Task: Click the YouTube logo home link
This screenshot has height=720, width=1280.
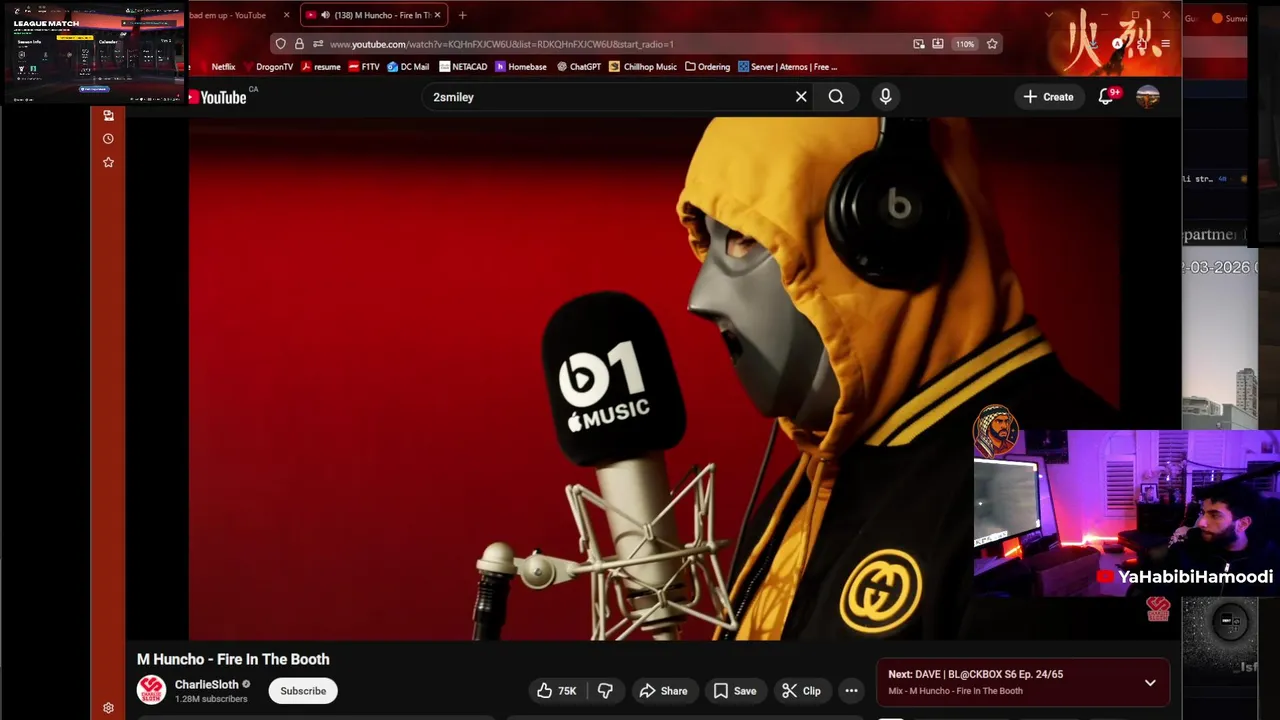Action: (x=217, y=97)
